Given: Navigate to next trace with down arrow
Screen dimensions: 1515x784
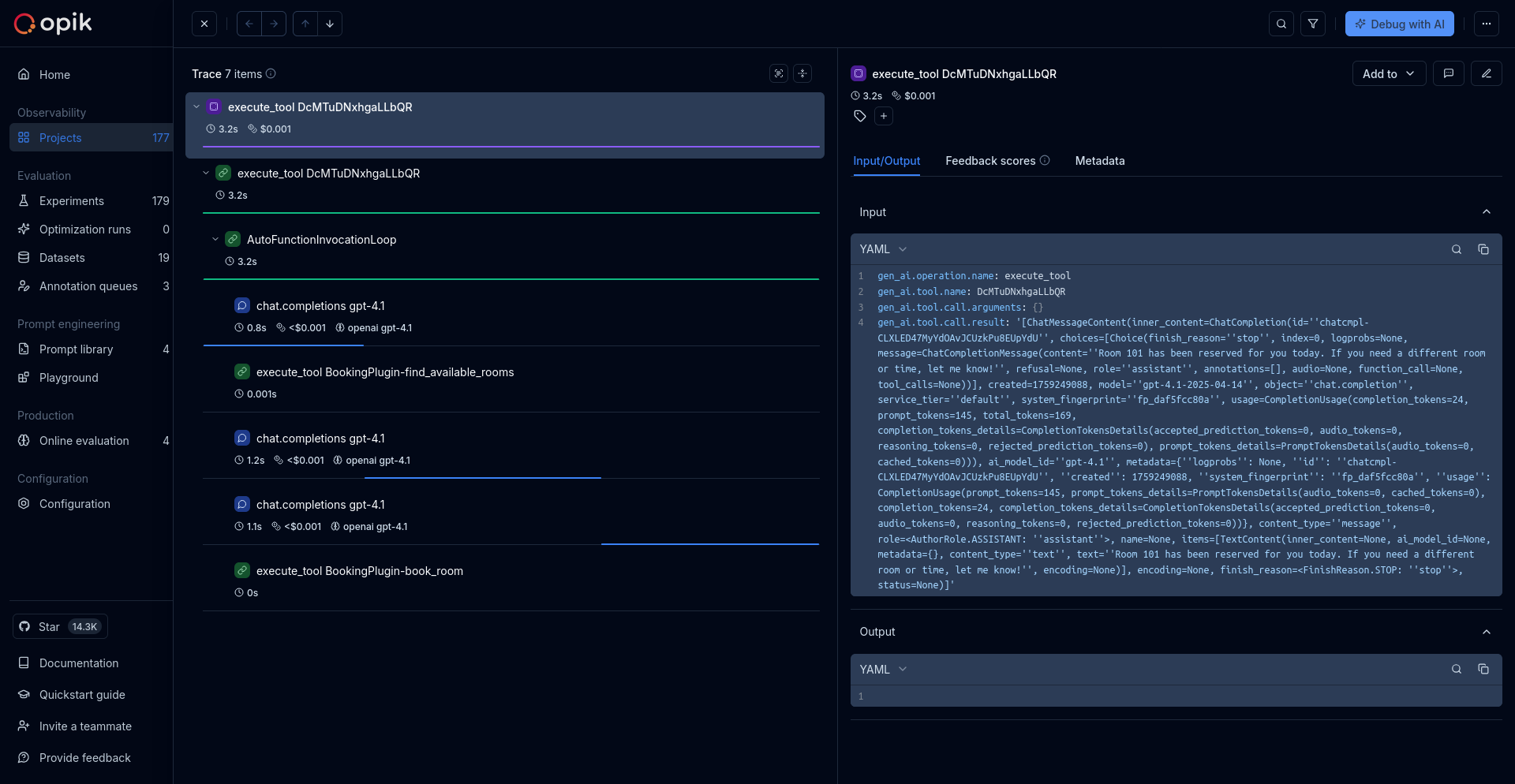Looking at the screenshot, I should (330, 24).
